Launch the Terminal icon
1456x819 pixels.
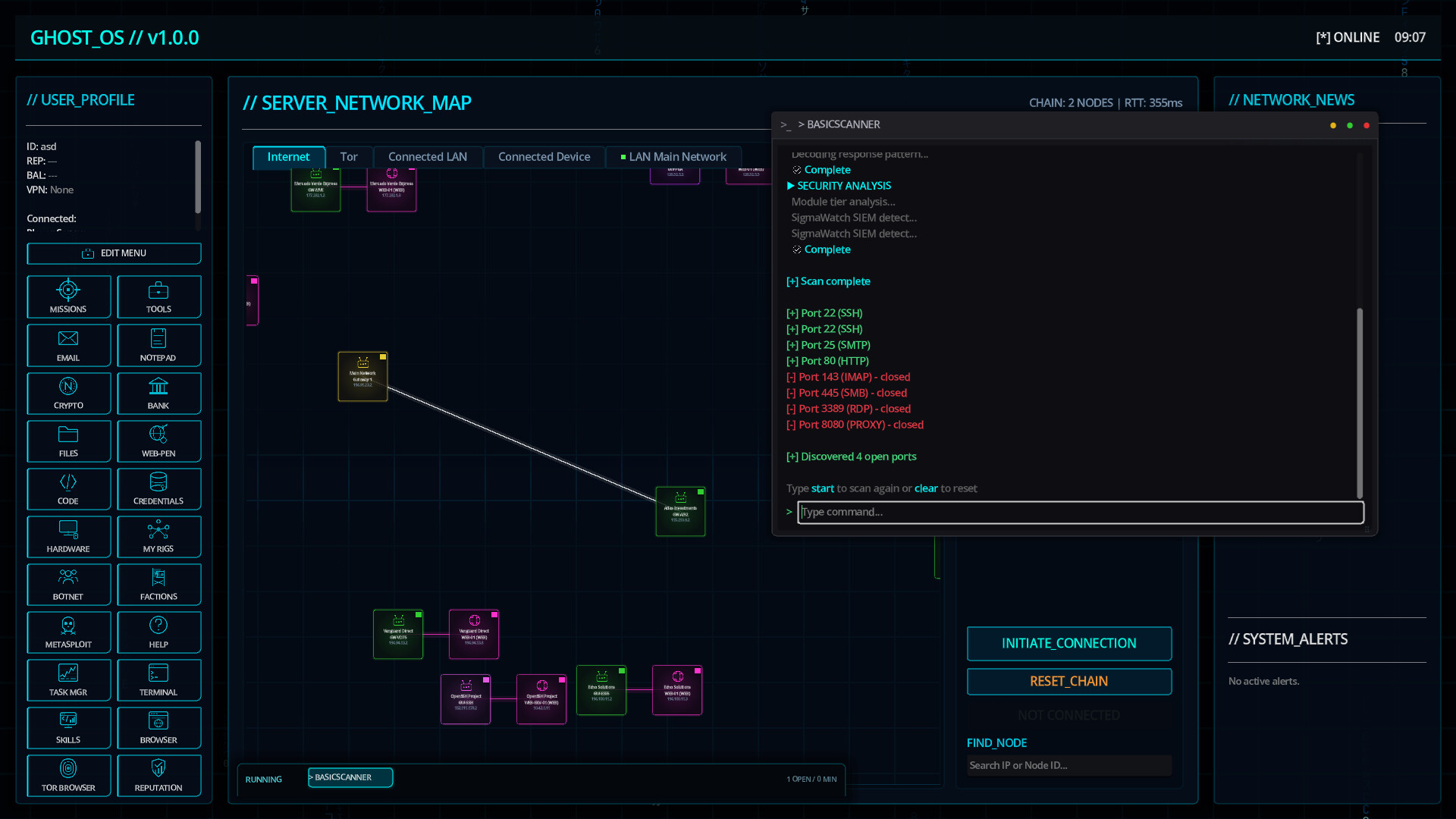click(x=158, y=679)
